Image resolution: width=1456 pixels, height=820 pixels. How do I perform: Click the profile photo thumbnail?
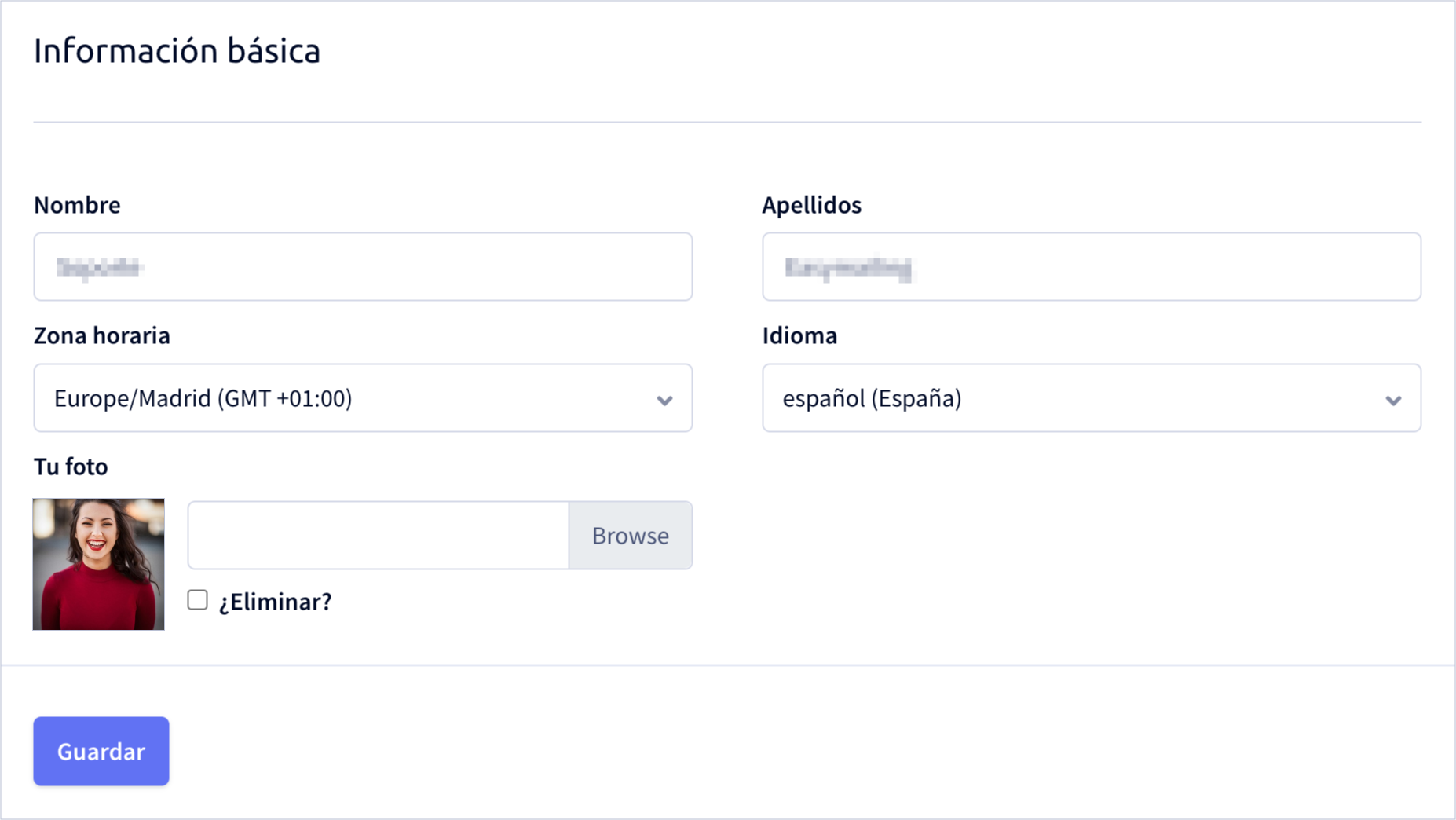[x=98, y=564]
